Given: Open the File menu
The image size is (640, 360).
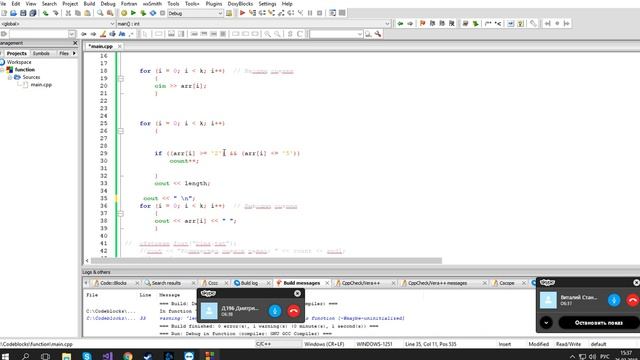Looking at the screenshot, I should (x=3, y=4).
